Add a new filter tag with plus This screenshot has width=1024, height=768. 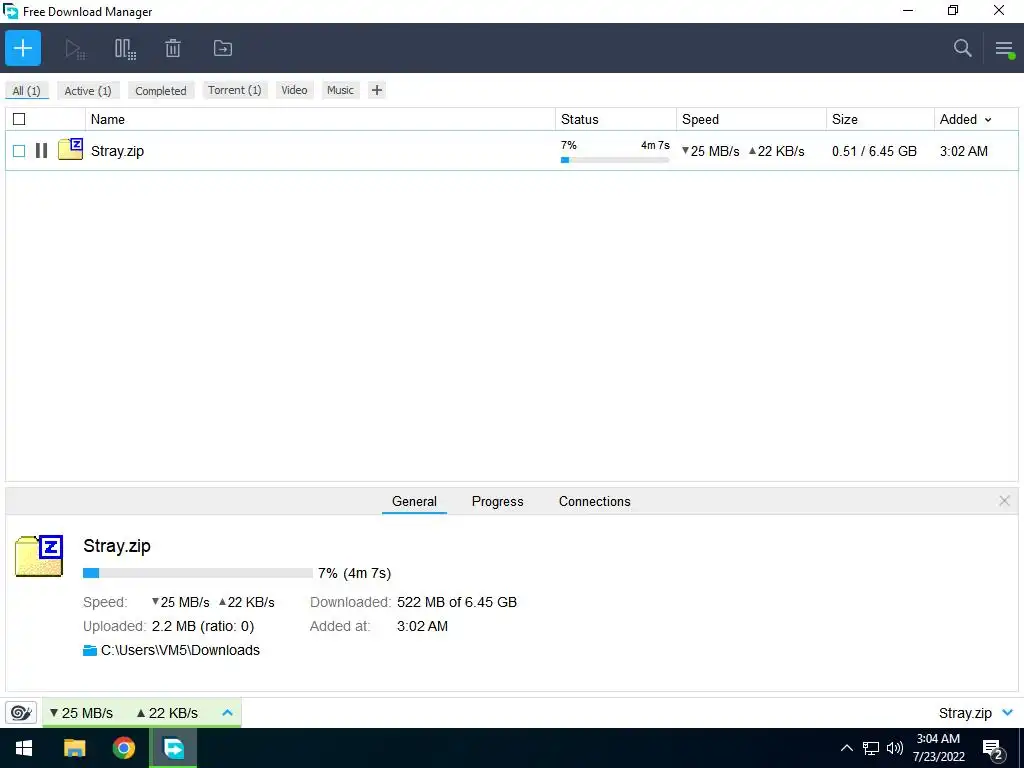[x=377, y=90]
